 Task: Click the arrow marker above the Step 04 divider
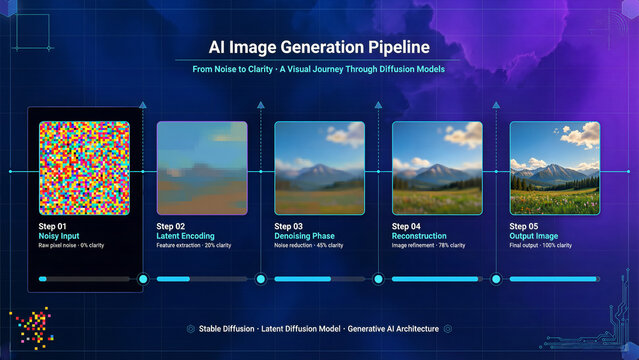(496, 105)
